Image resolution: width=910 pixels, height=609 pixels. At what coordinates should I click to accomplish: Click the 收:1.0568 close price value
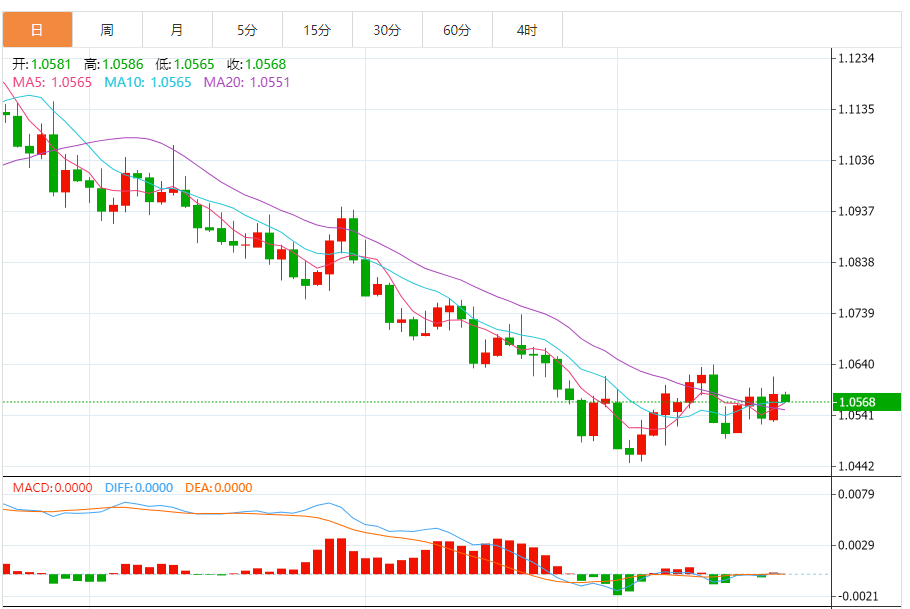[257, 64]
